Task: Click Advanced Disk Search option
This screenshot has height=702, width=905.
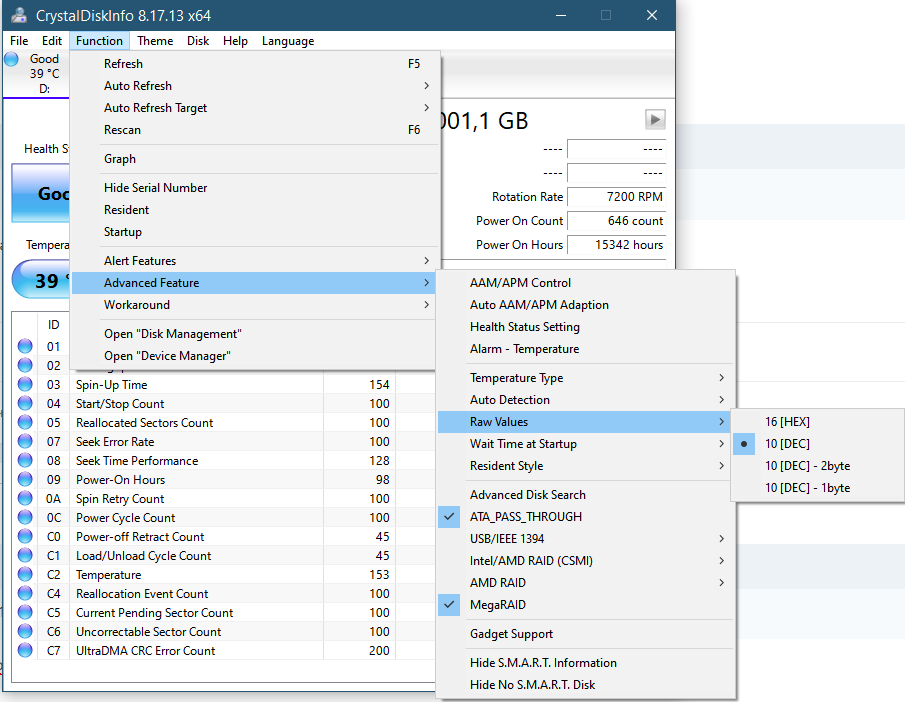Action: pos(585,495)
